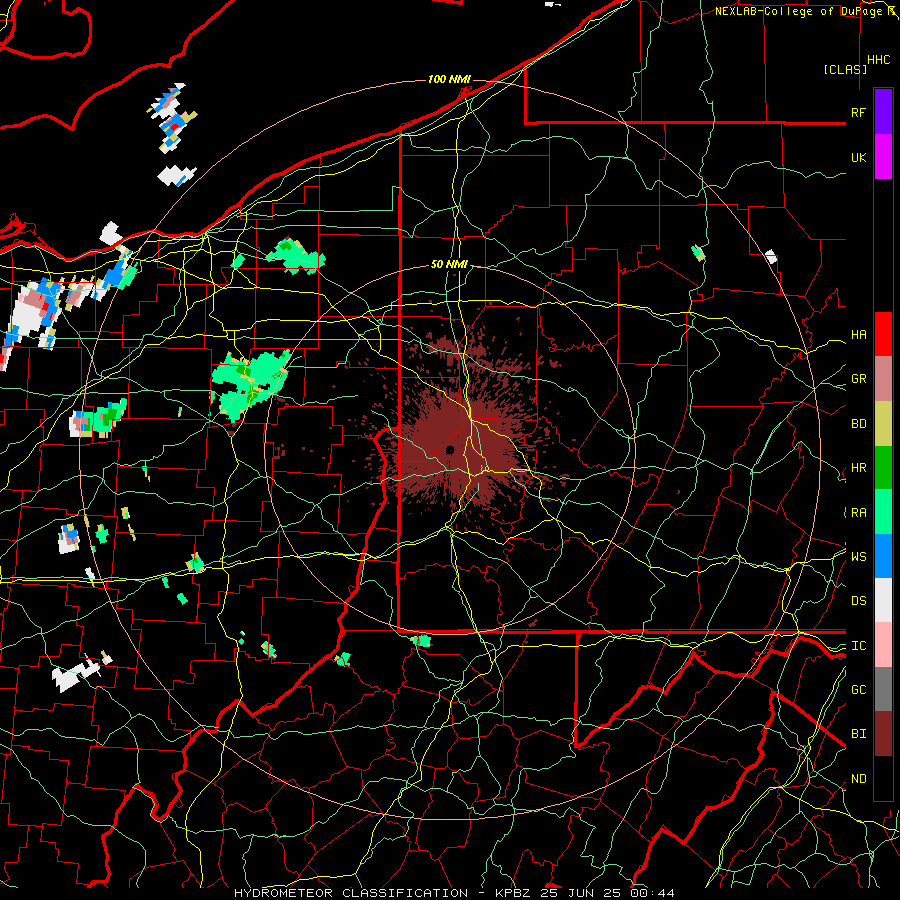Click the RF legend label
Image resolution: width=900 pixels, height=900 pixels.
point(858,112)
